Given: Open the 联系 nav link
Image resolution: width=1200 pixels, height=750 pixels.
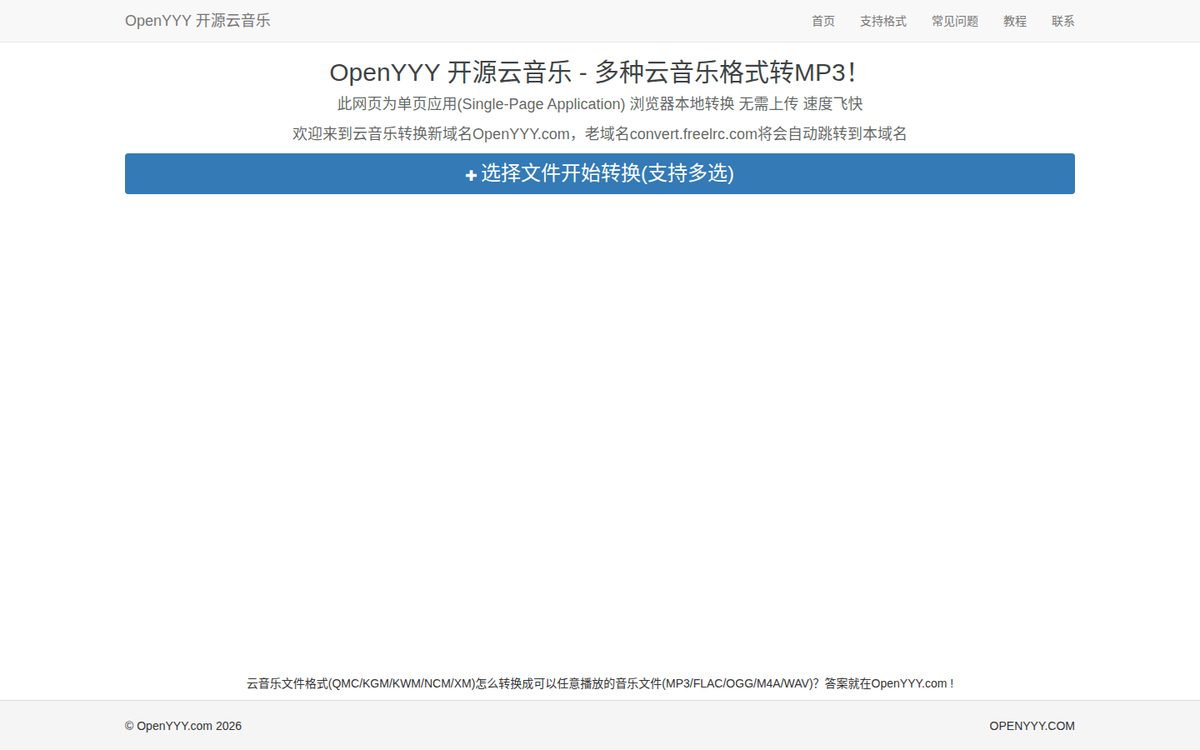Looking at the screenshot, I should coord(1063,21).
